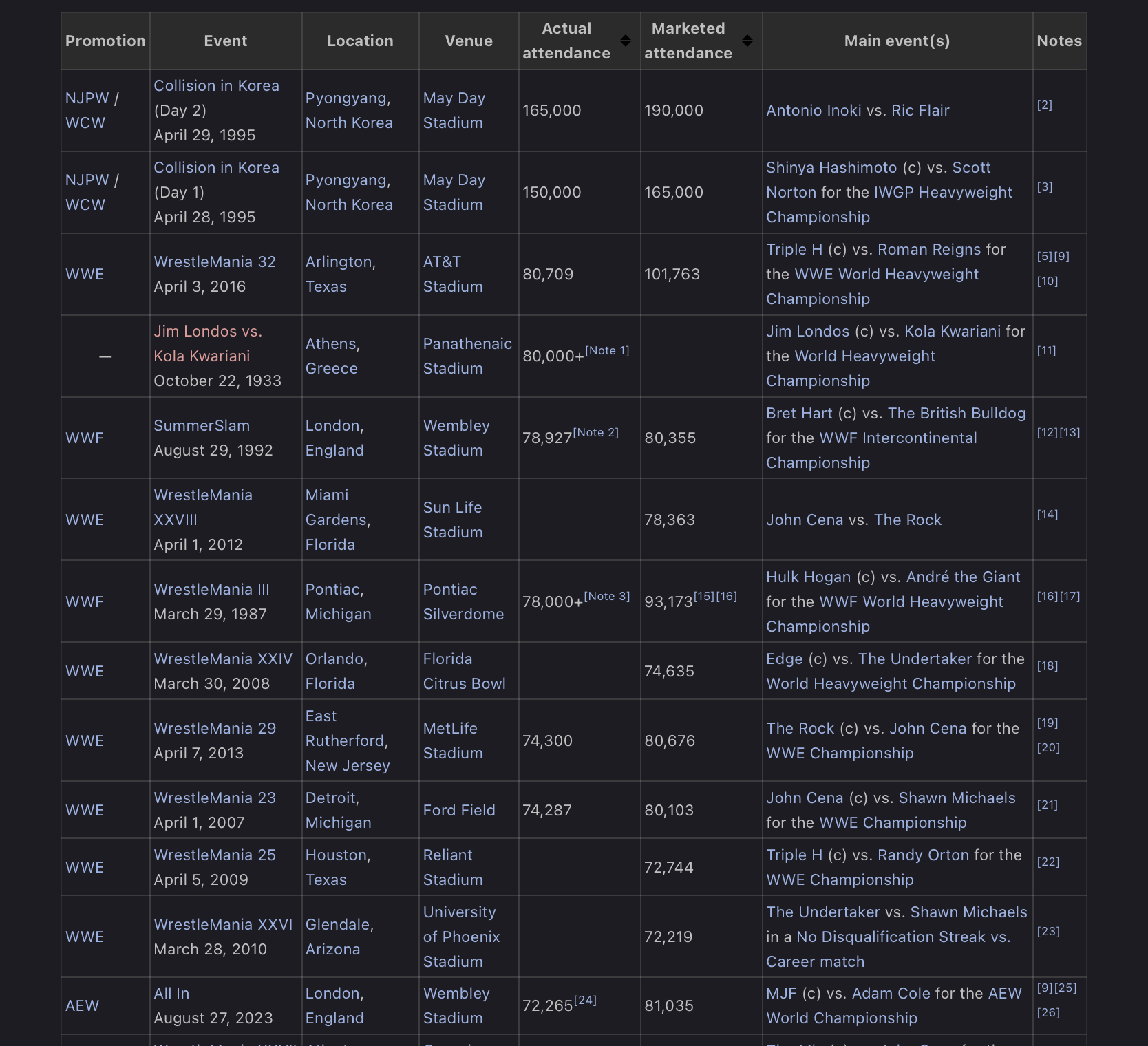Viewport: 1148px width, 1046px height.
Task: Open Sun Life Stadium venue link
Action: [x=452, y=520]
